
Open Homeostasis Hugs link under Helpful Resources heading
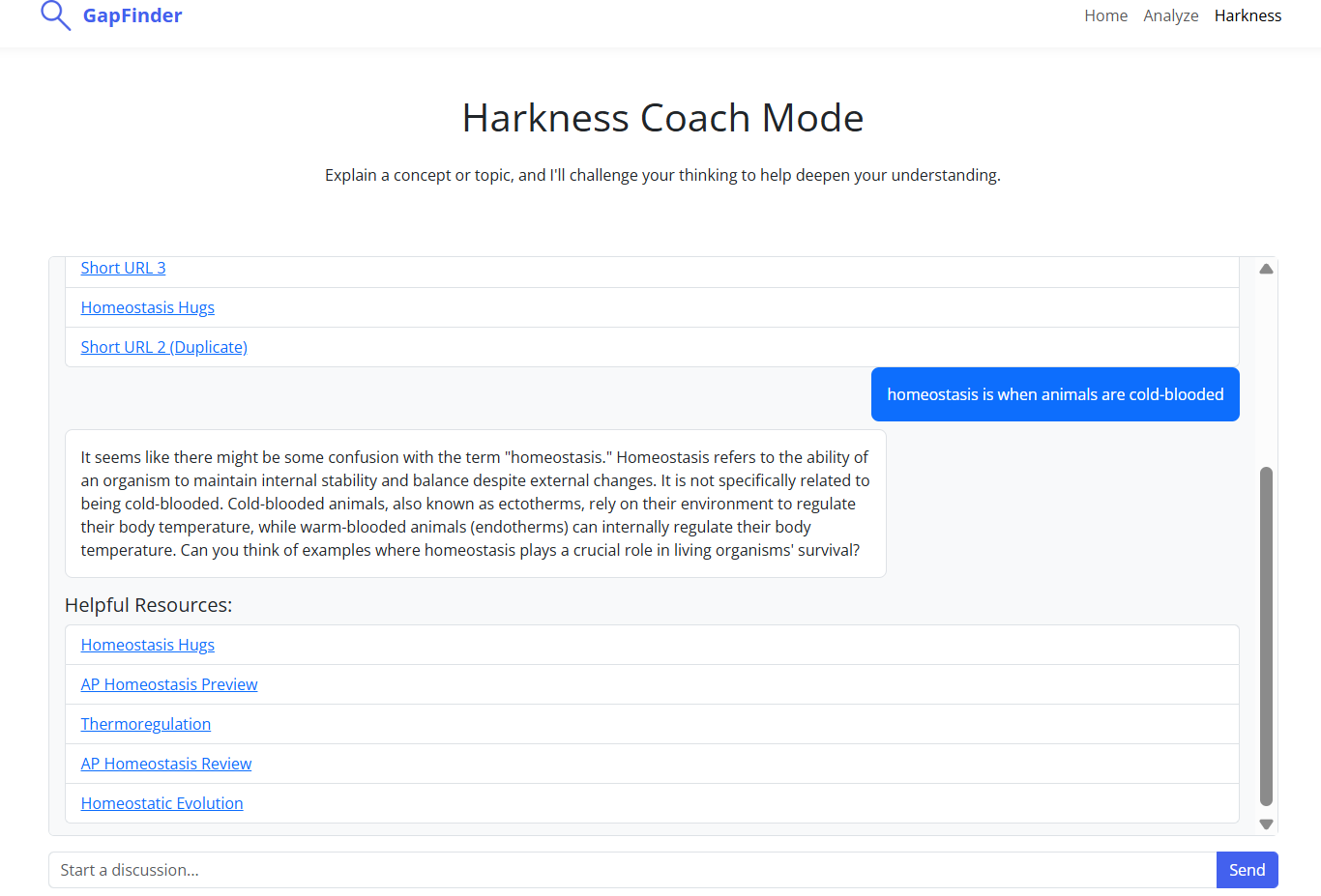[x=148, y=645]
